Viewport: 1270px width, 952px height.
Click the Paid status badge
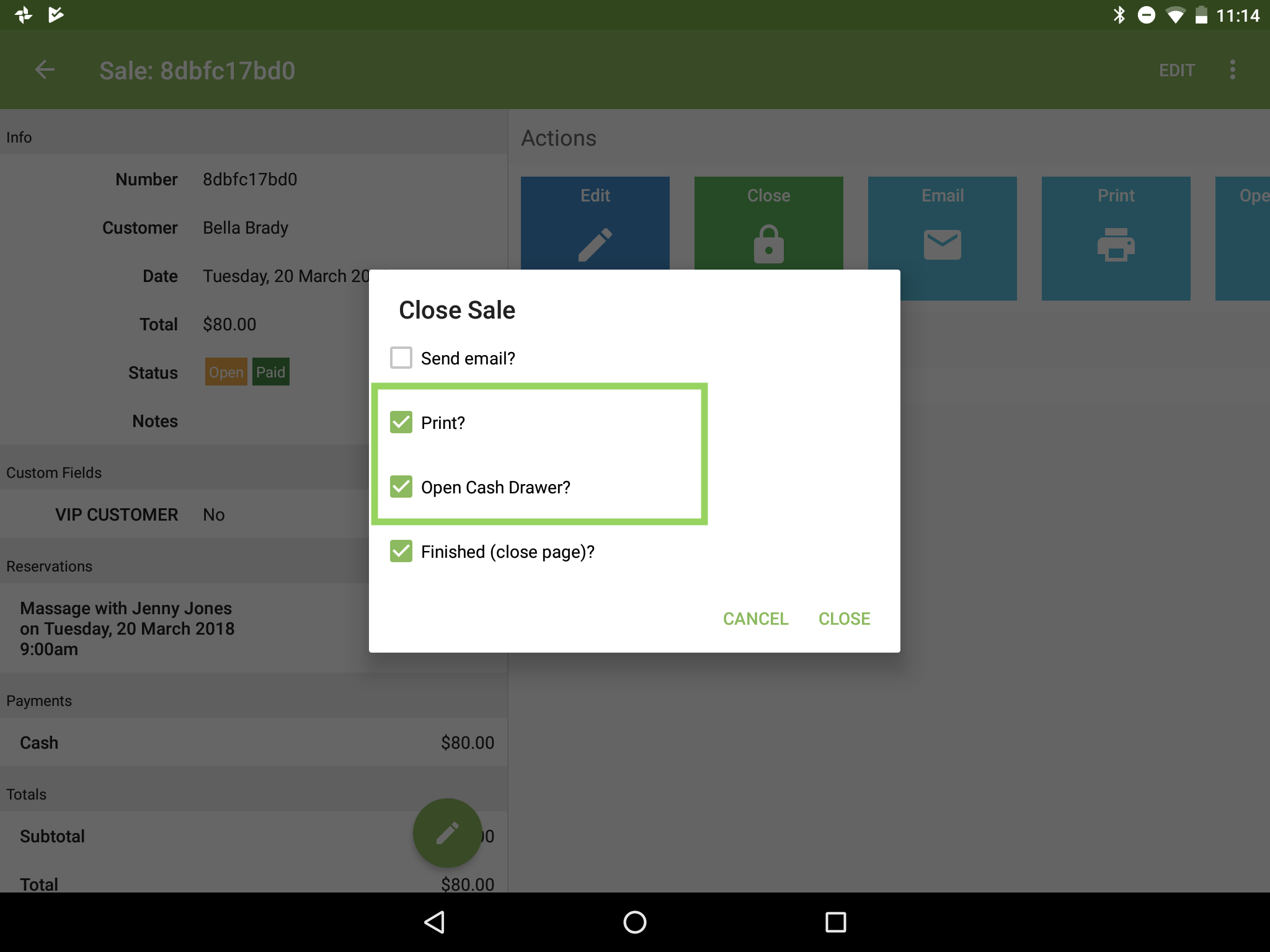coord(271,372)
